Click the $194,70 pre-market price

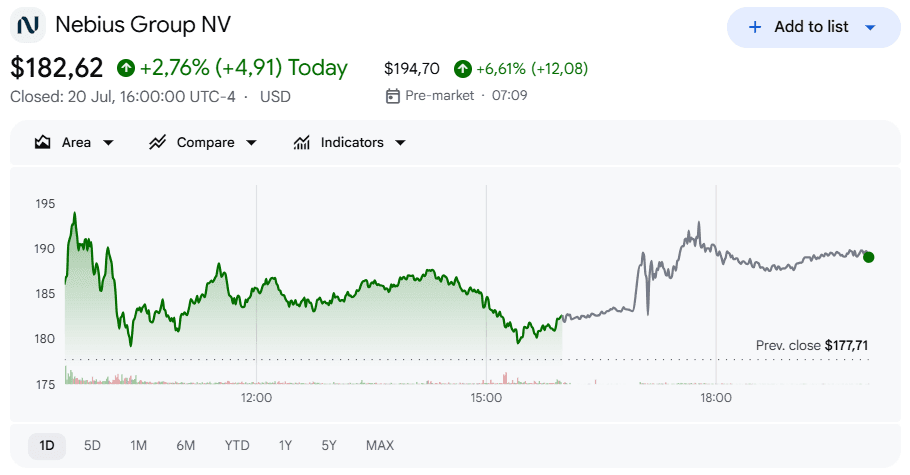click(411, 69)
